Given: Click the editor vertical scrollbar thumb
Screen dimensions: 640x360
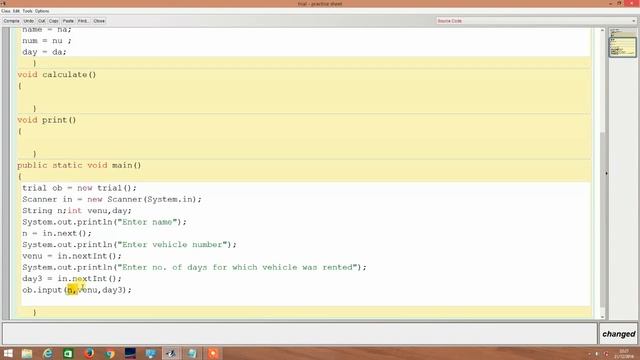Looking at the screenshot, I should point(602,220).
